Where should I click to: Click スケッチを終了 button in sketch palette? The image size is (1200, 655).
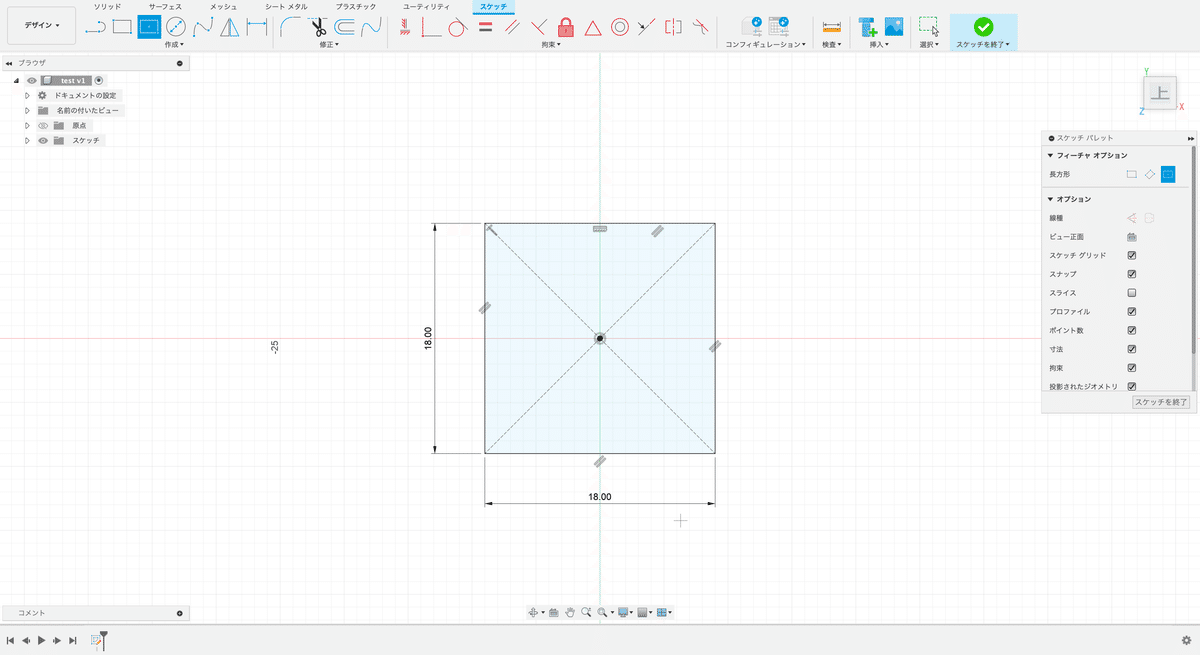point(1160,402)
